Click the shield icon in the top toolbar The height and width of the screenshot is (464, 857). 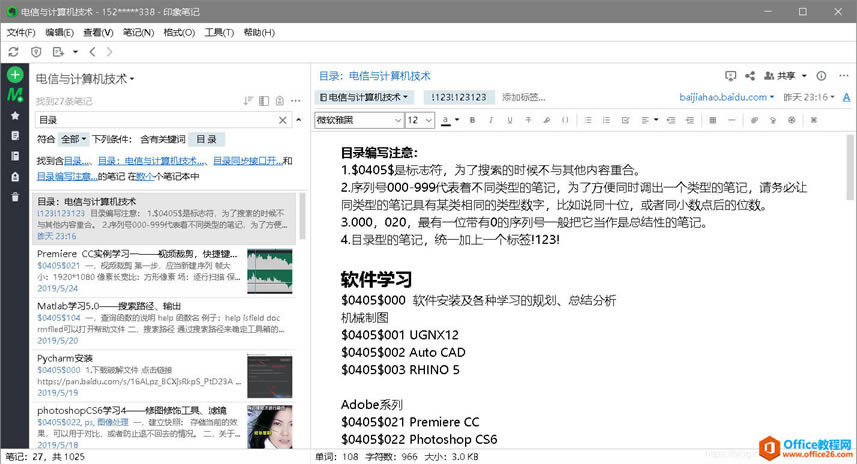pyautogui.click(x=36, y=52)
